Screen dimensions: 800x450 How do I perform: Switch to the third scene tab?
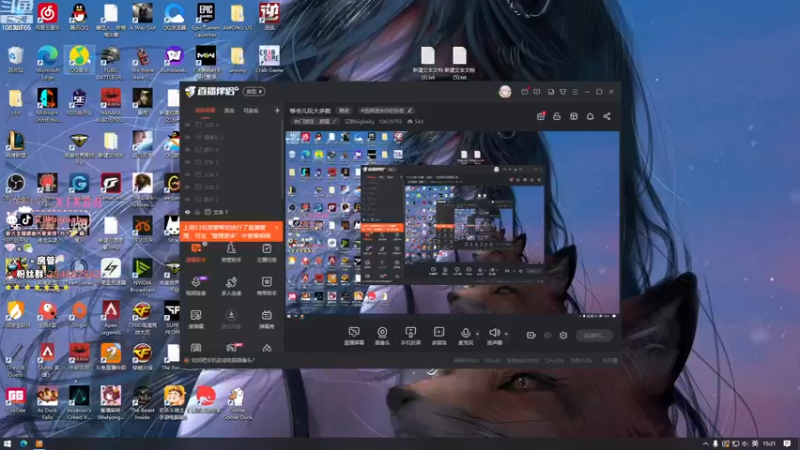(x=251, y=111)
